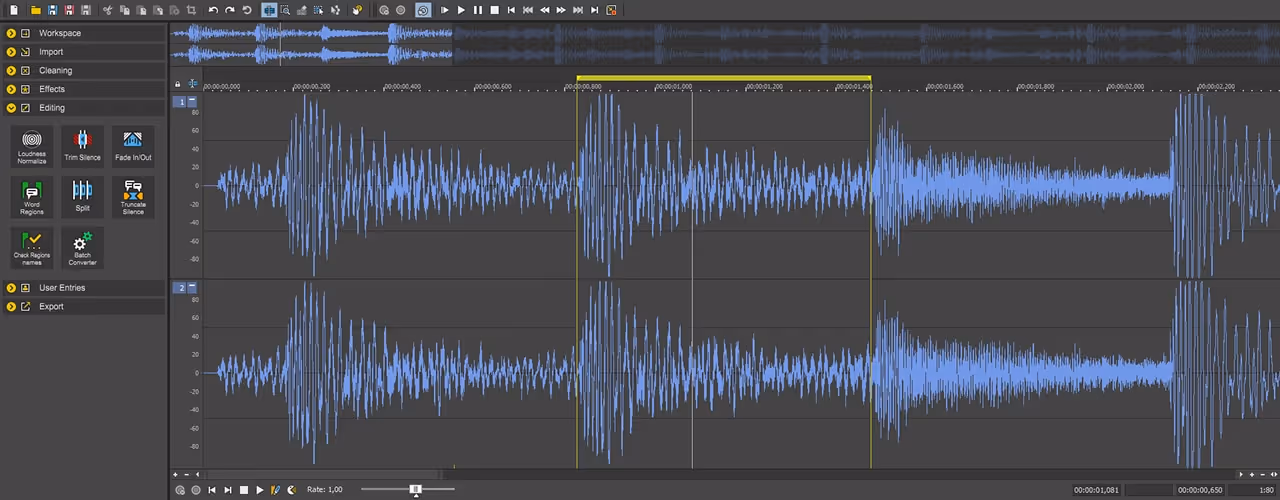This screenshot has height=500, width=1280.
Task: Select track 2 number button
Action: pos(181,288)
